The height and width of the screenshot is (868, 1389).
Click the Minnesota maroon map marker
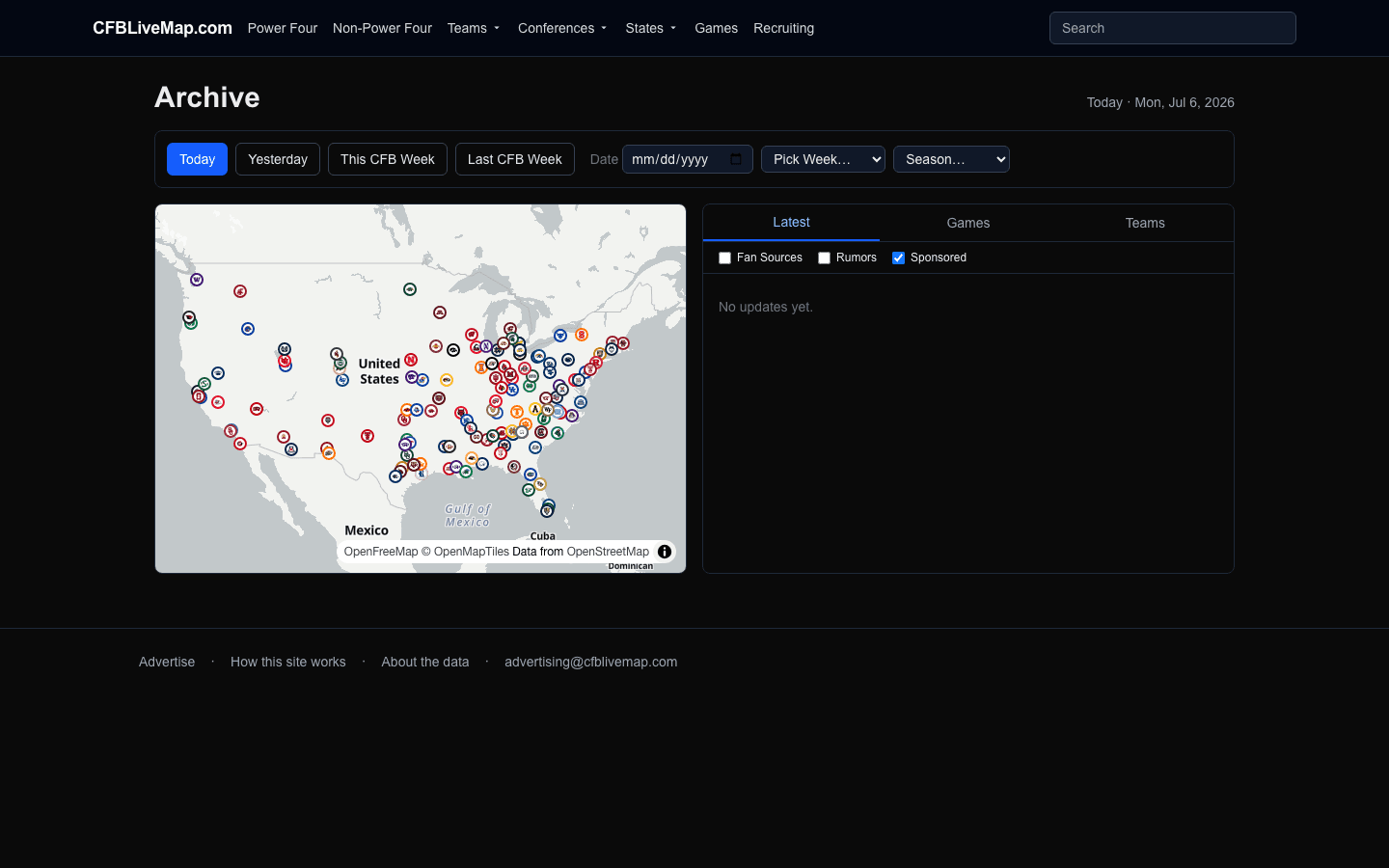pyautogui.click(x=440, y=312)
